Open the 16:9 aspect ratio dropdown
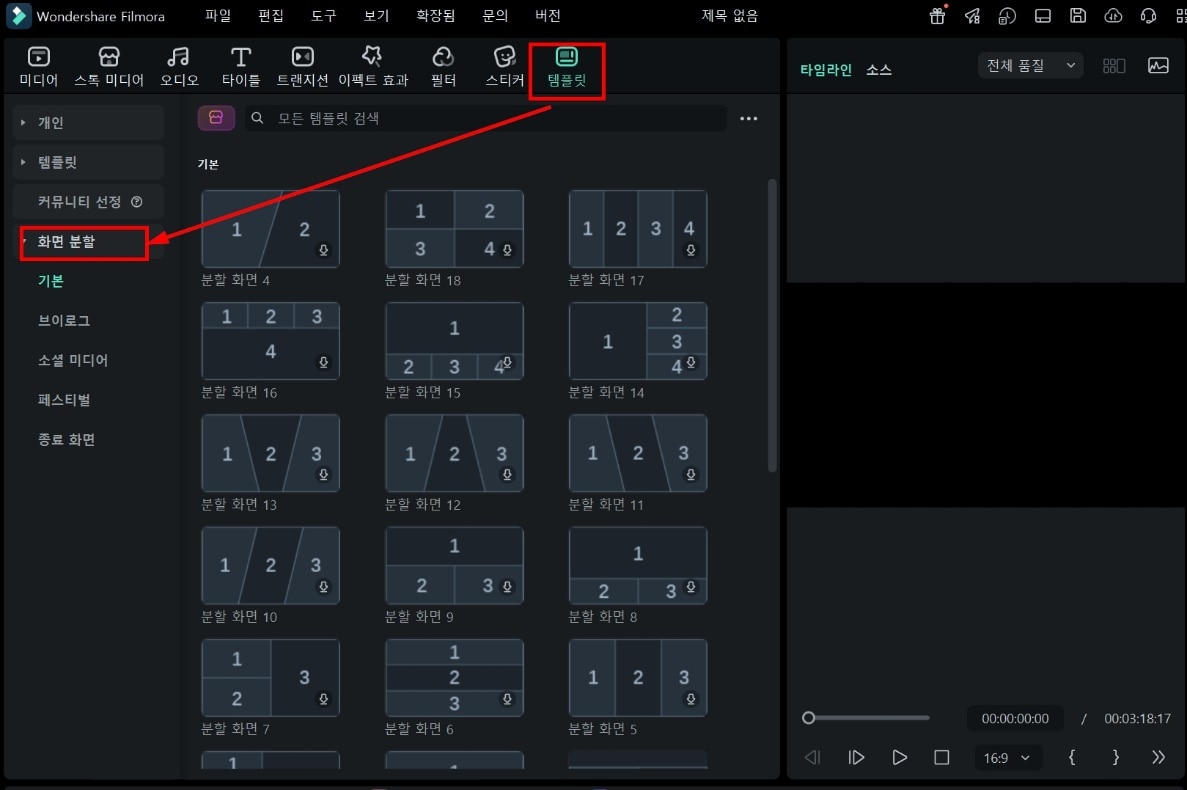Image resolution: width=1187 pixels, height=790 pixels. tap(1006, 757)
